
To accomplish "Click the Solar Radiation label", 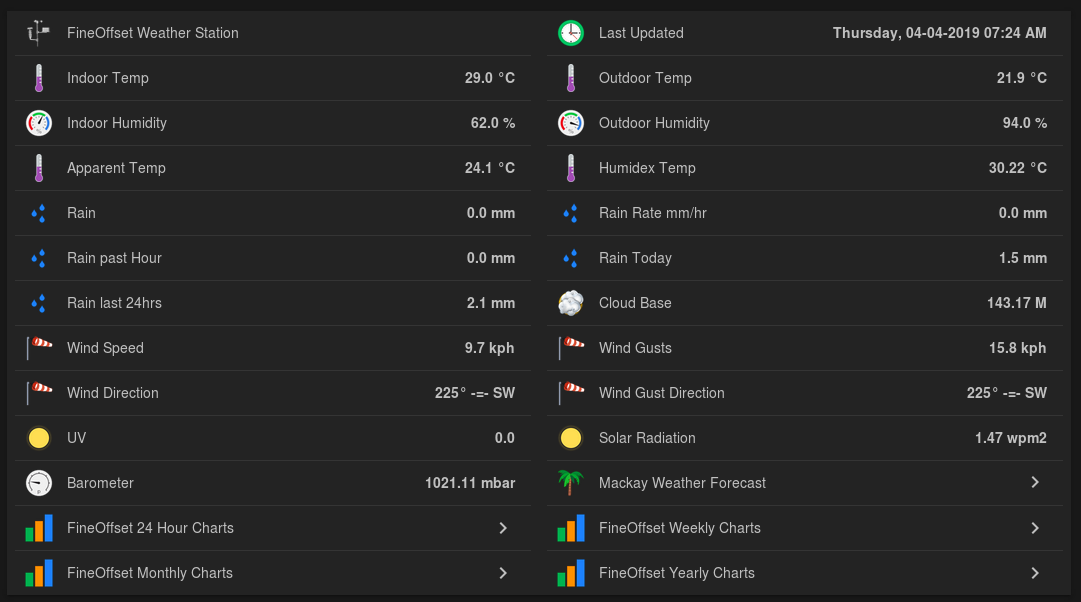I will coord(647,438).
